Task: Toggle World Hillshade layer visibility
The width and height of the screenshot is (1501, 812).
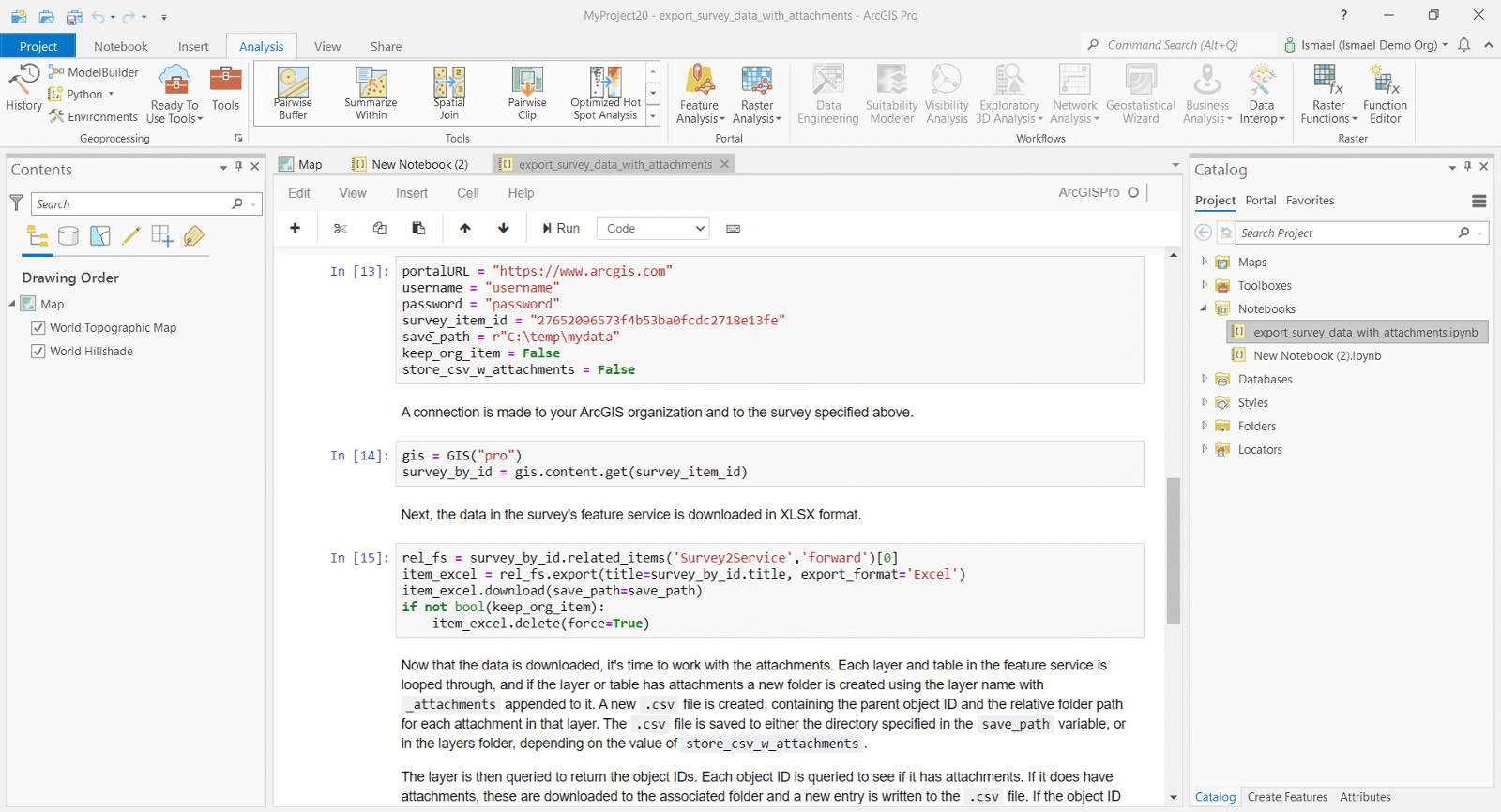Action: [x=38, y=352]
